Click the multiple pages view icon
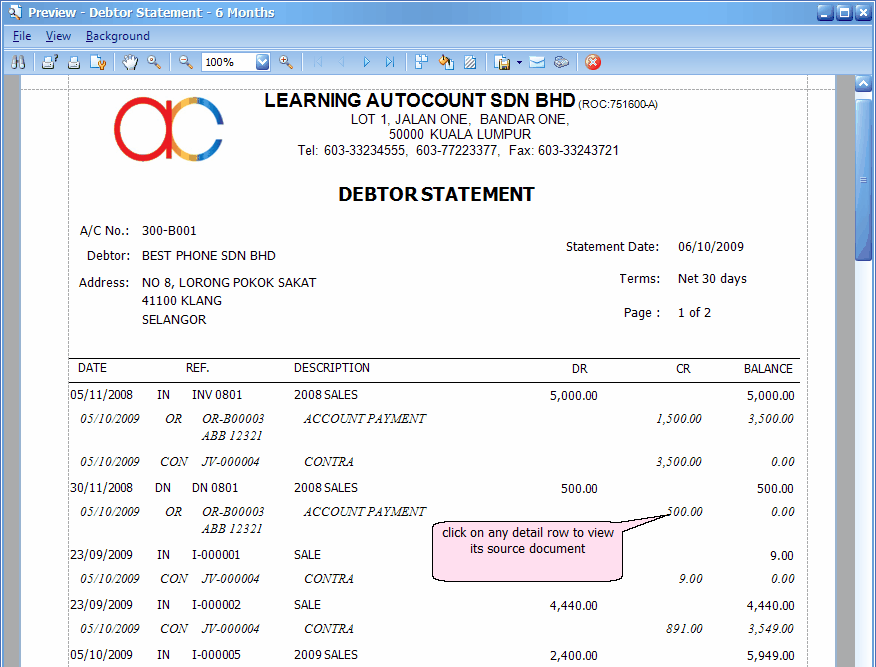Screen dimensions: 876x667 coord(421,62)
